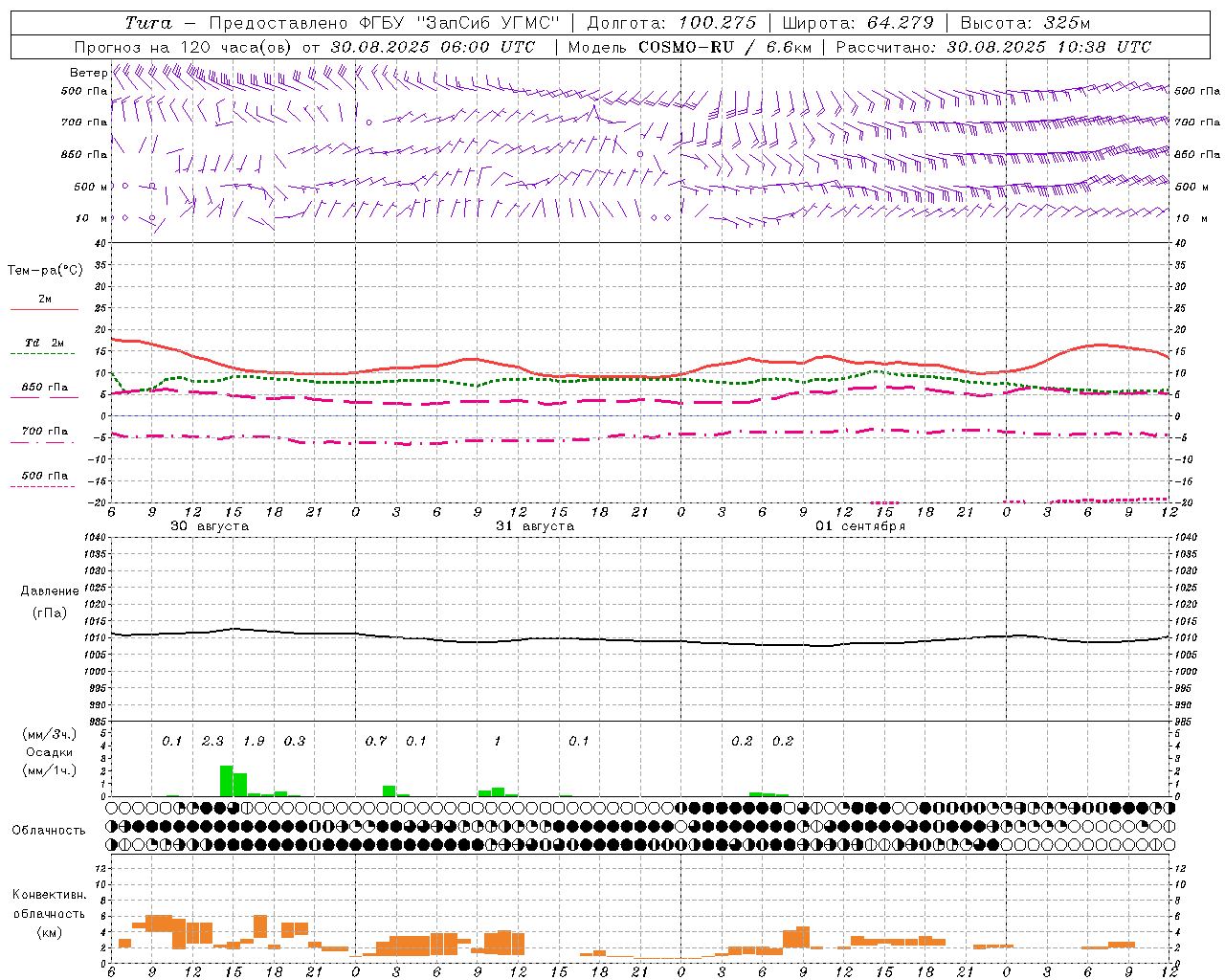Click the black pressure curve
The height and width of the screenshot is (980, 1225).
(641, 640)
